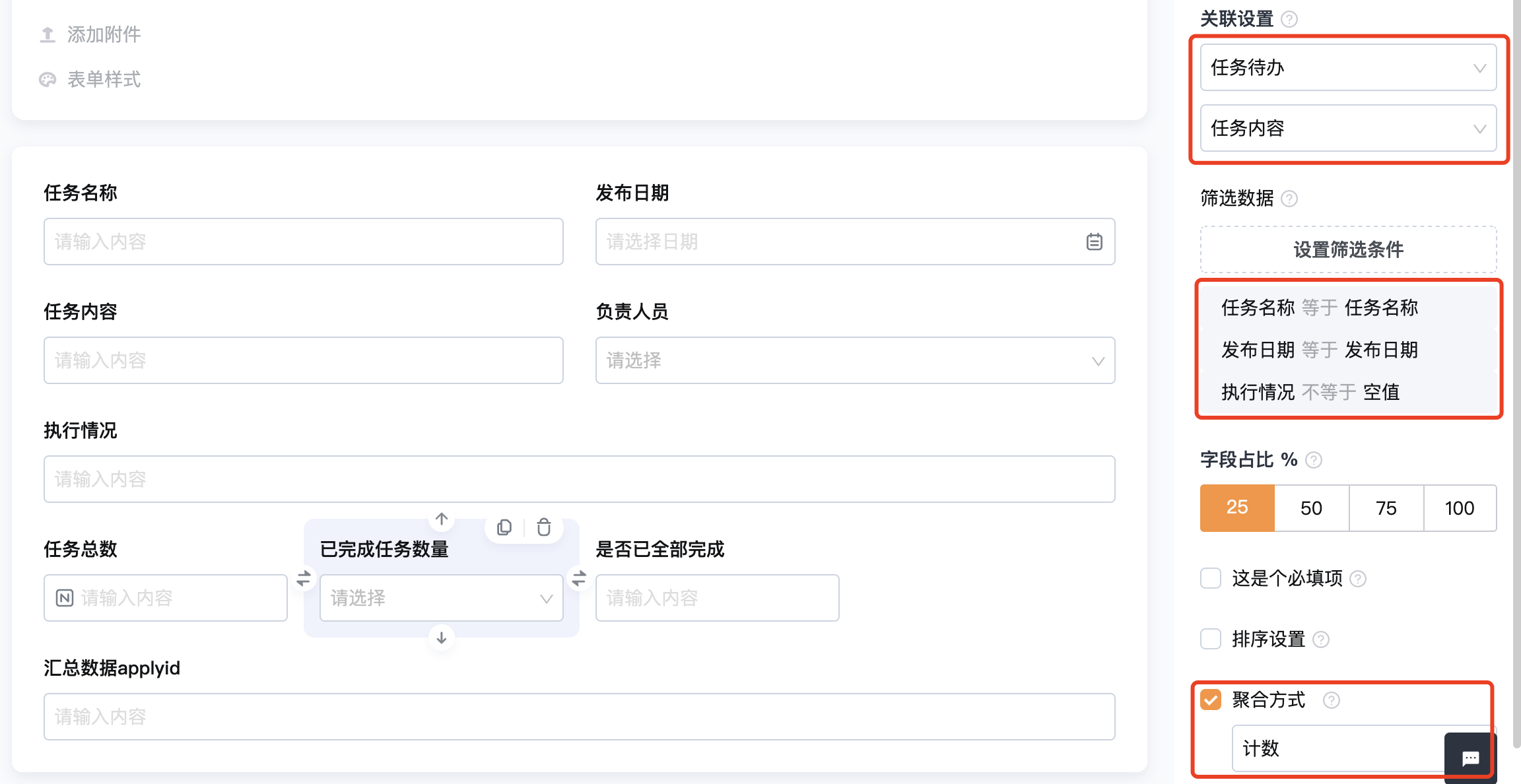Click the 关联设置 heading

[x=1236, y=19]
